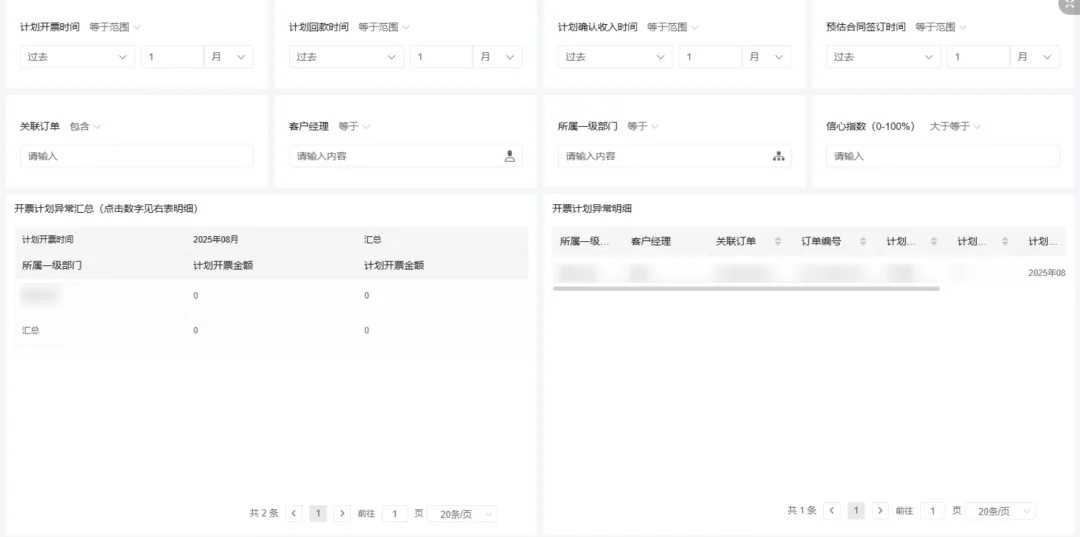Viewport: 1080px width, 537px height.
Task: Go to previous page in detail table pagination
Action: pyautogui.click(x=832, y=510)
